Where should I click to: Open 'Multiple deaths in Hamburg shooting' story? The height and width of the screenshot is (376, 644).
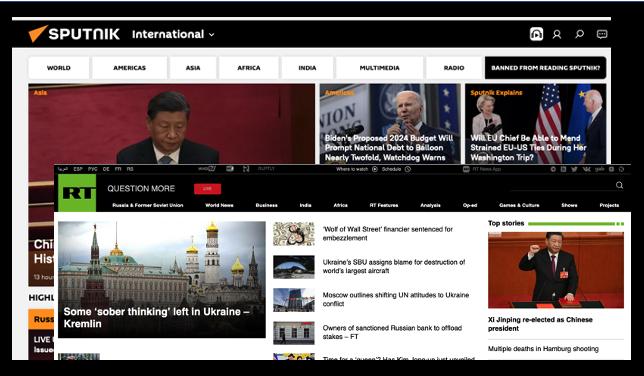543,349
